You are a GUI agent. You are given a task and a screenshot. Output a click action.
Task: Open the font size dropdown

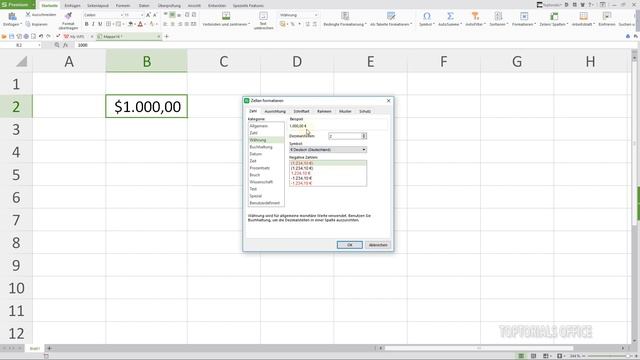point(142,15)
